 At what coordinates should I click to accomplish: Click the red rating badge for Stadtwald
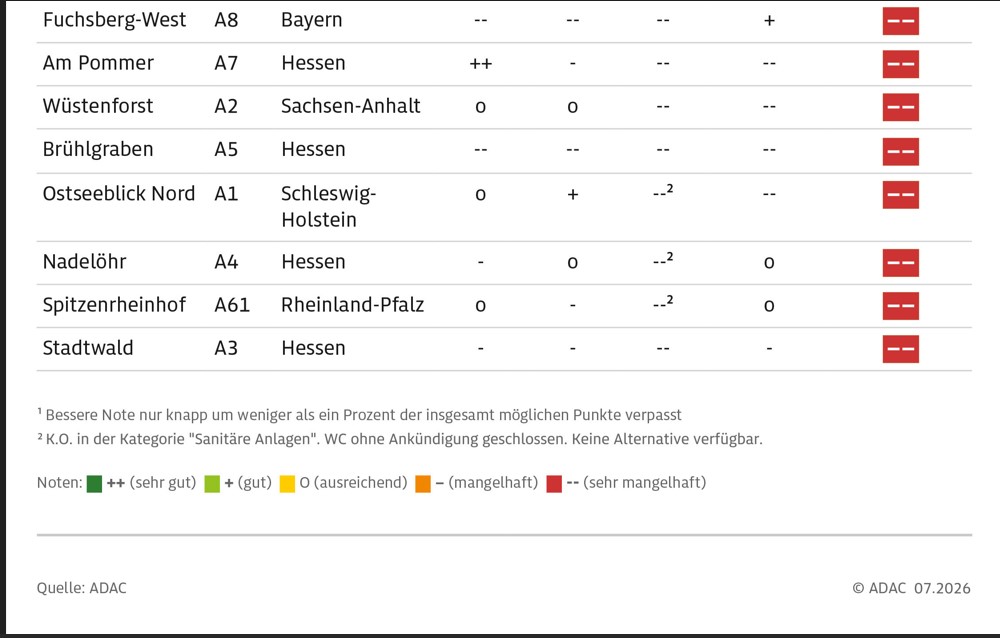901,349
